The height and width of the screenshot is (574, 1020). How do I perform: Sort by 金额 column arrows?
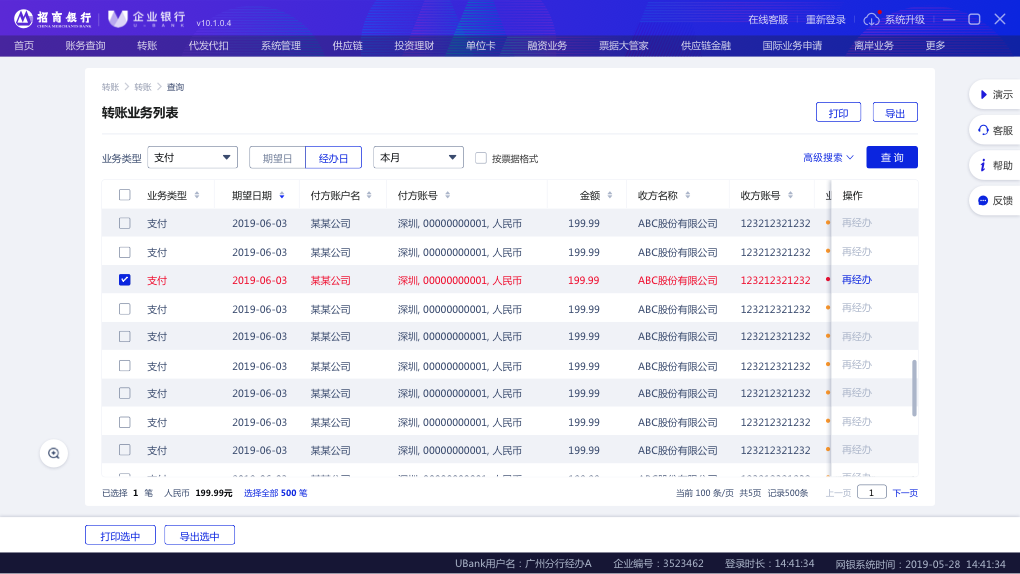coord(610,195)
